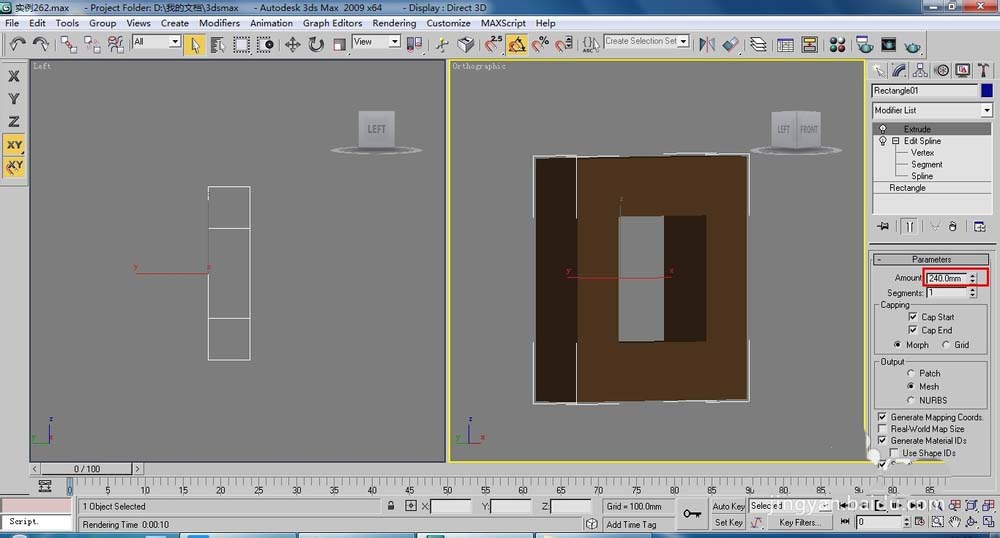
Task: Click the Mirror tool icon
Action: [x=707, y=44]
